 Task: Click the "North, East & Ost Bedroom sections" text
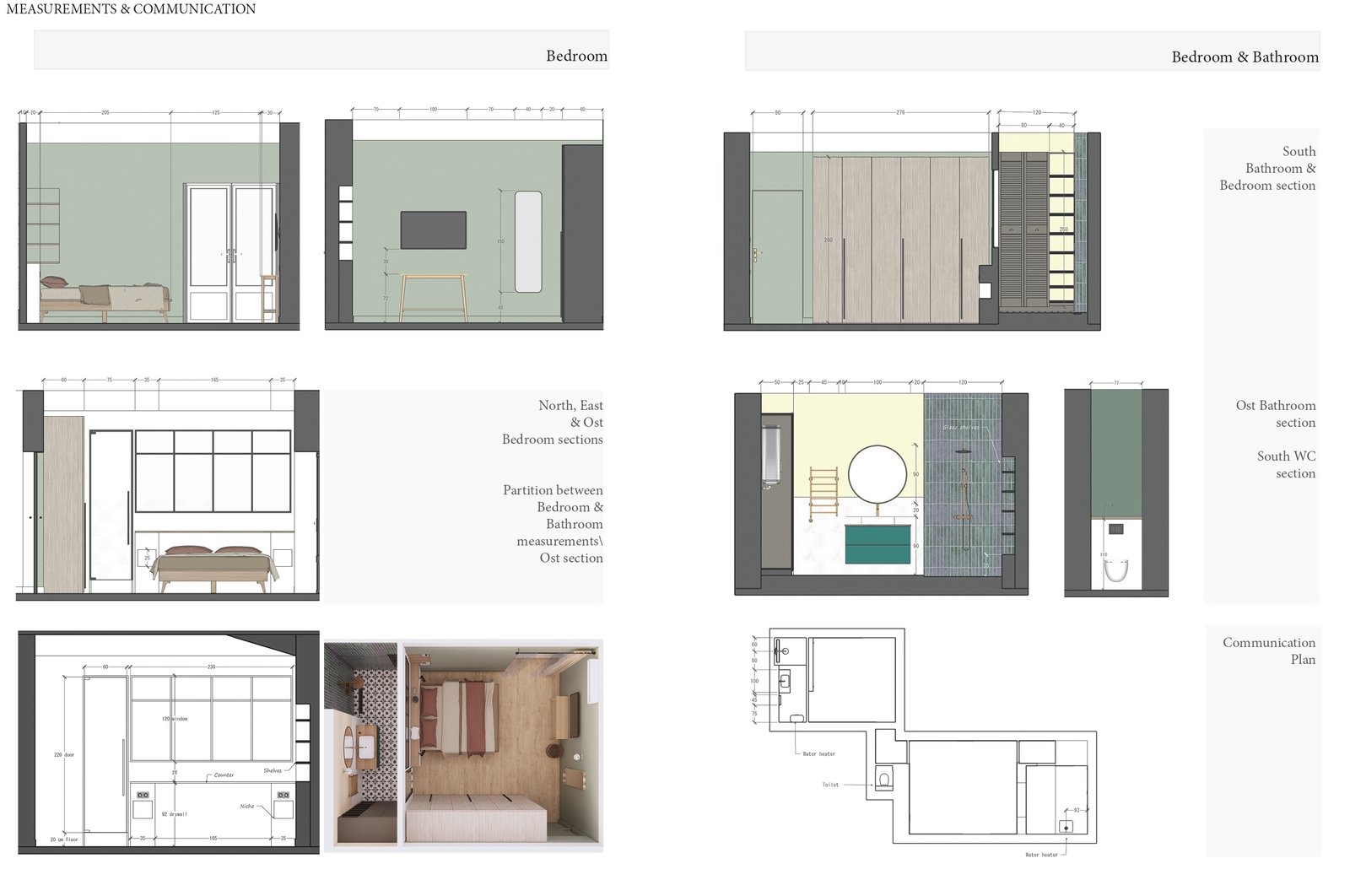tap(553, 422)
